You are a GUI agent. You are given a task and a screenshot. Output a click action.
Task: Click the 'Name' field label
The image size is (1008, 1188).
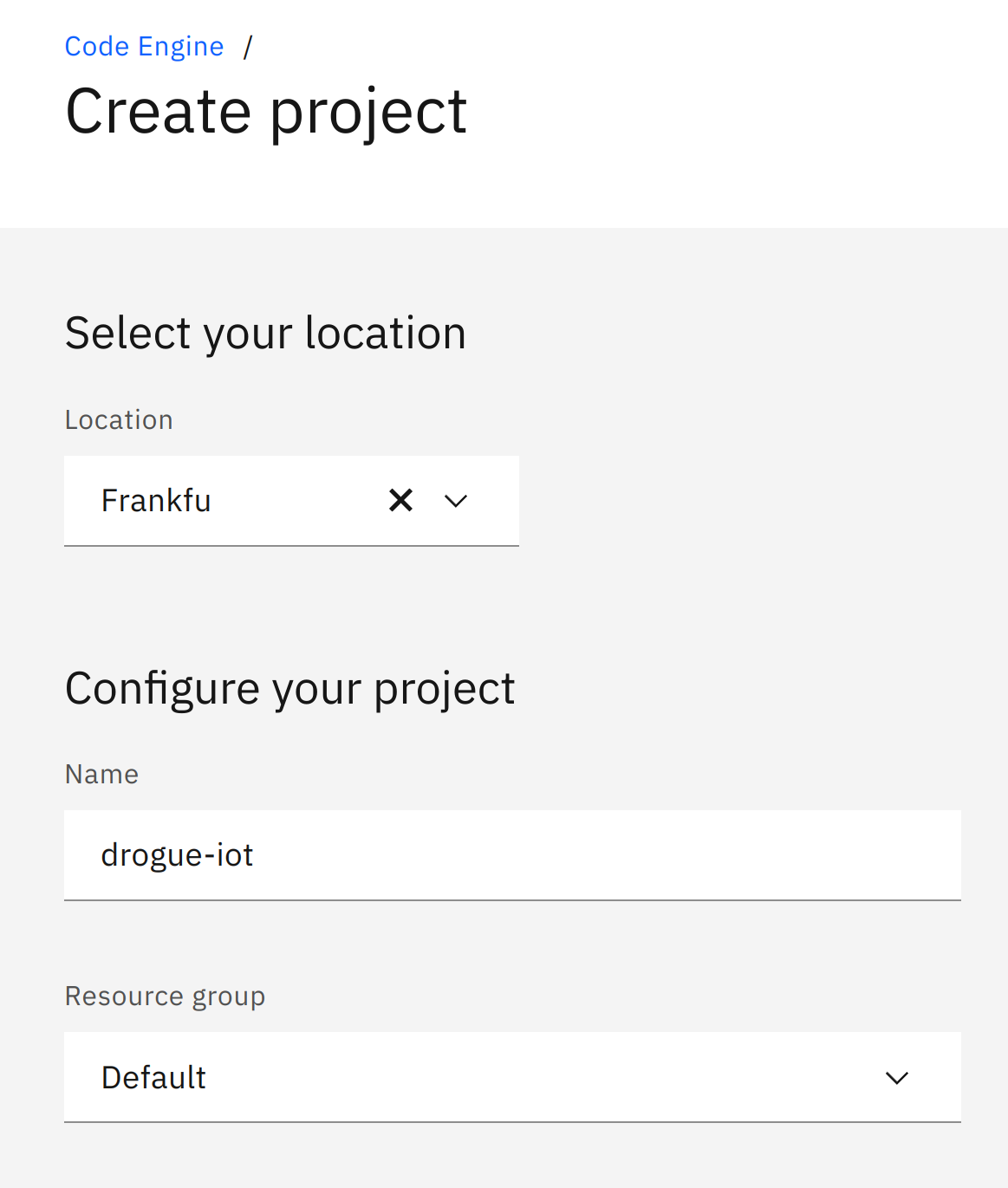pyautogui.click(x=101, y=775)
